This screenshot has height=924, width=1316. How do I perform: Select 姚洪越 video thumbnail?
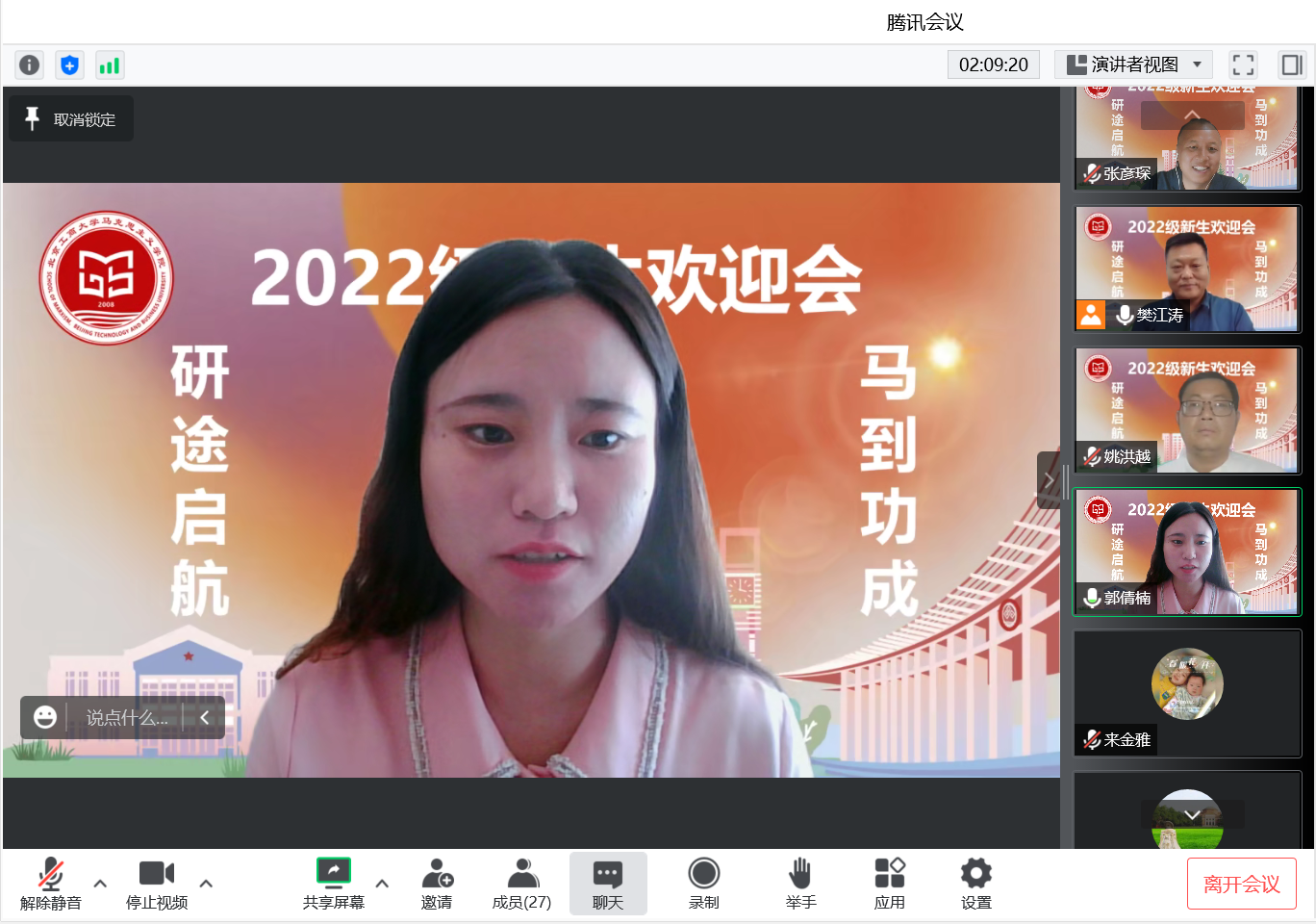pyautogui.click(x=1187, y=410)
